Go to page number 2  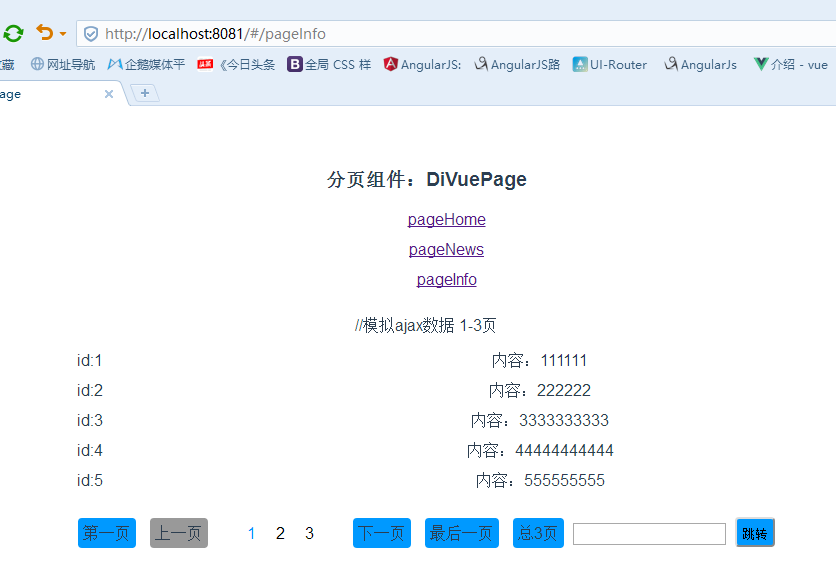(280, 533)
